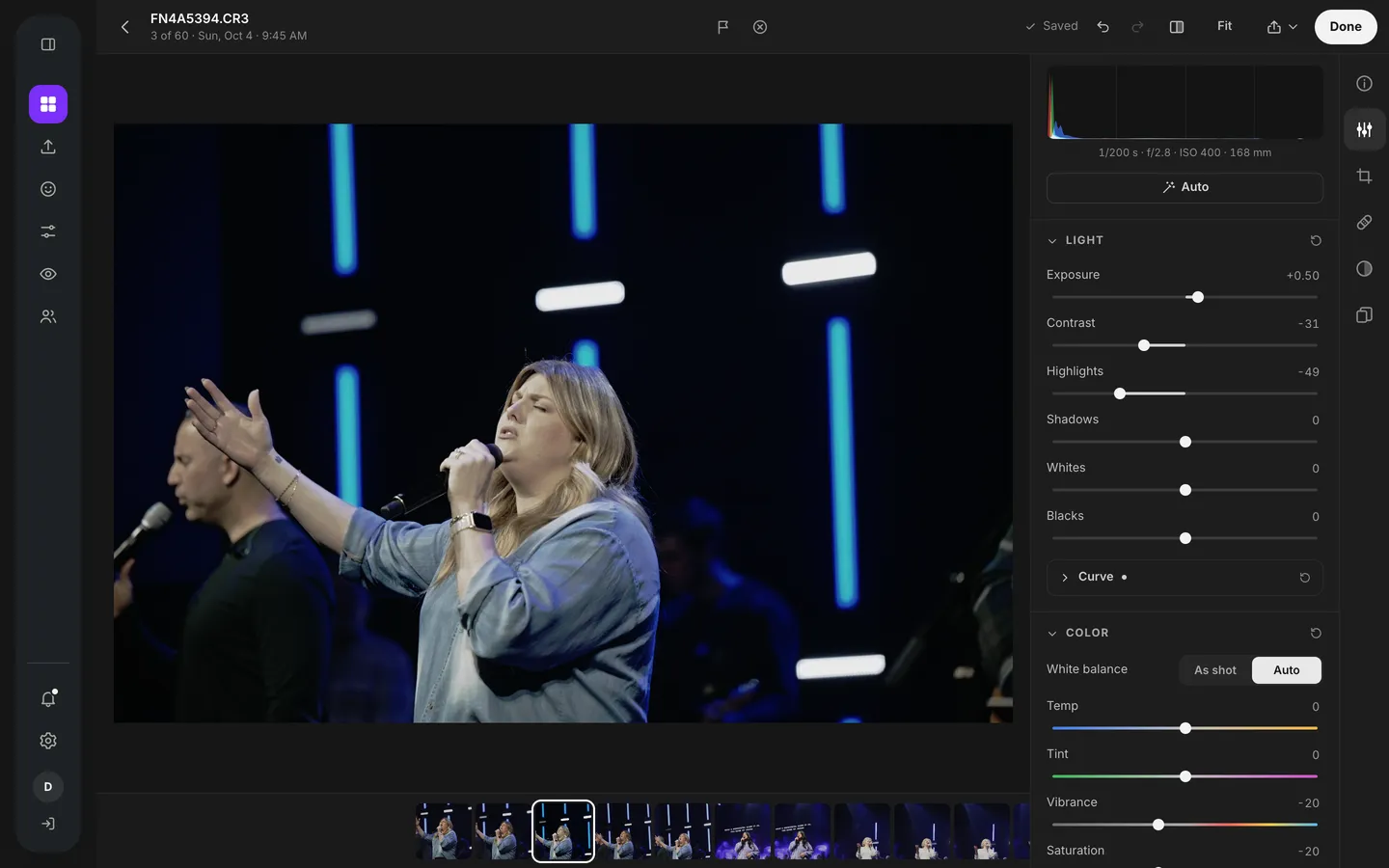The height and width of the screenshot is (868, 1389).
Task: Switch to the adjustments sliders tab
Action: click(1364, 129)
